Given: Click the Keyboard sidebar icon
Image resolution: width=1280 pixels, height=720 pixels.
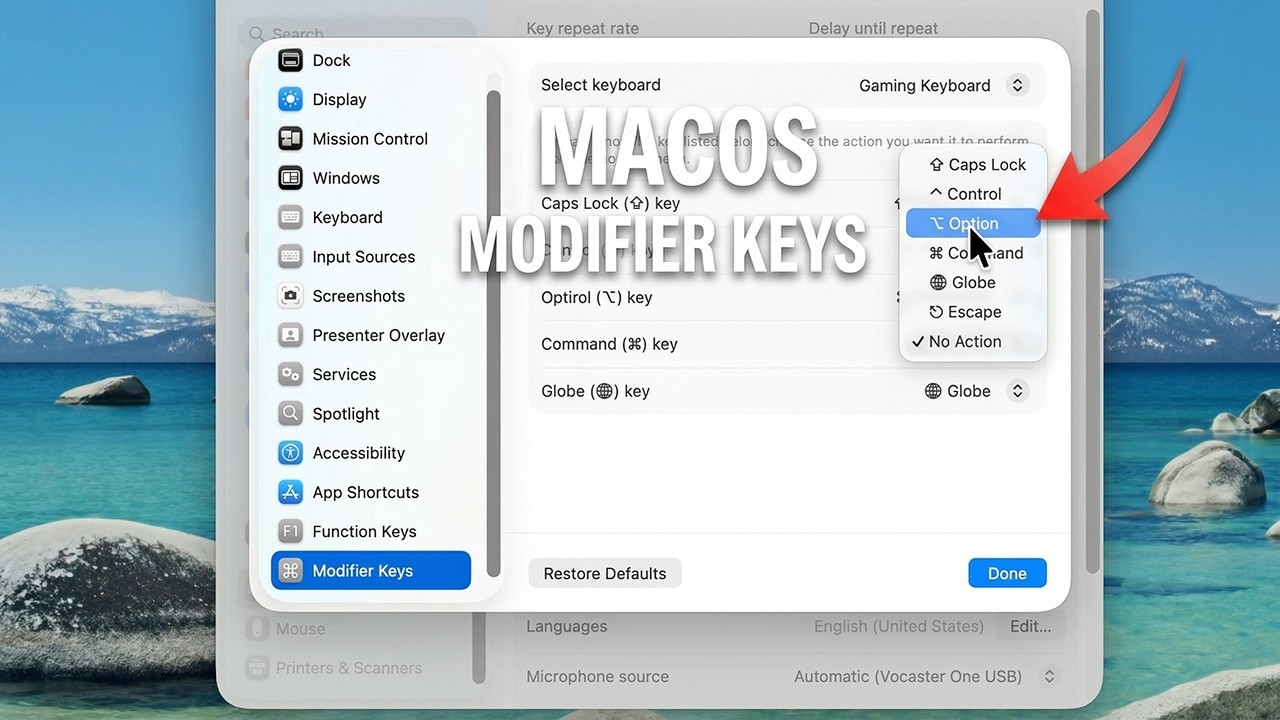Looking at the screenshot, I should tap(290, 217).
